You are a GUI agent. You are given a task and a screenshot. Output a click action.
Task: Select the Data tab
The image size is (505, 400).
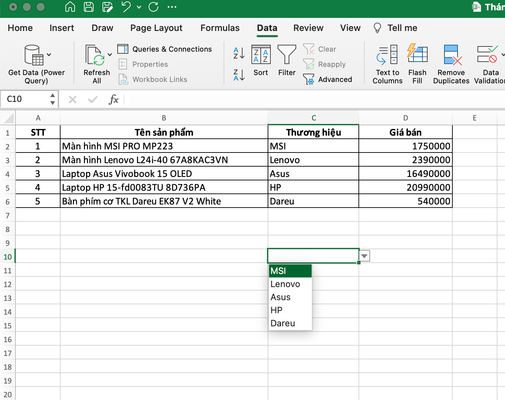click(x=267, y=28)
